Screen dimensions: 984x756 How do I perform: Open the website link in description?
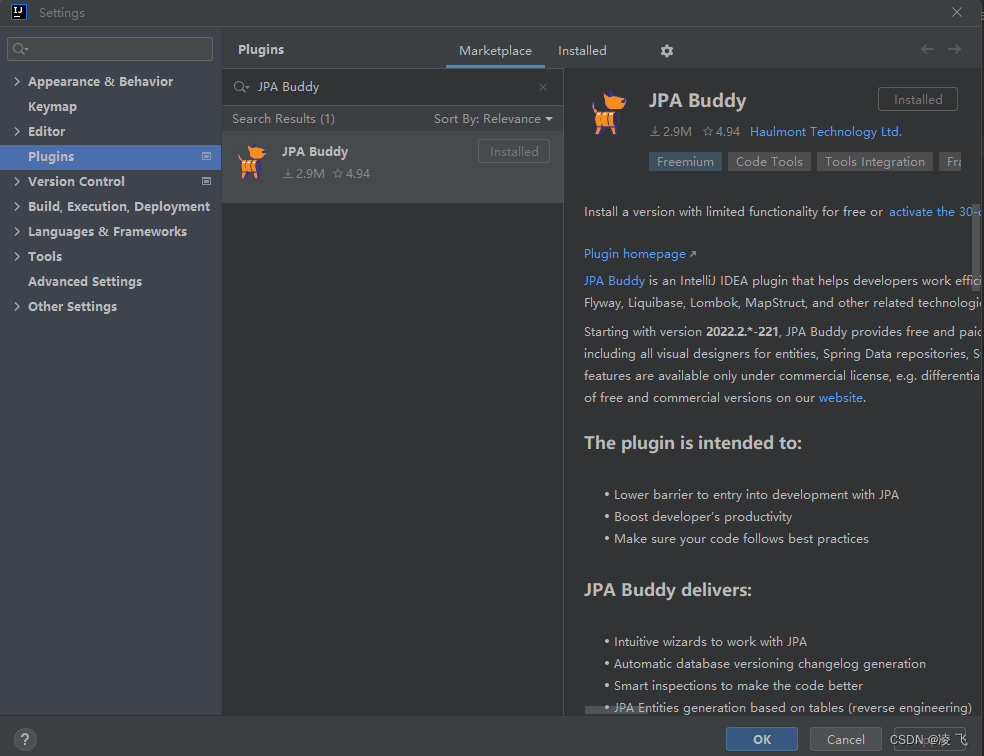[840, 398]
